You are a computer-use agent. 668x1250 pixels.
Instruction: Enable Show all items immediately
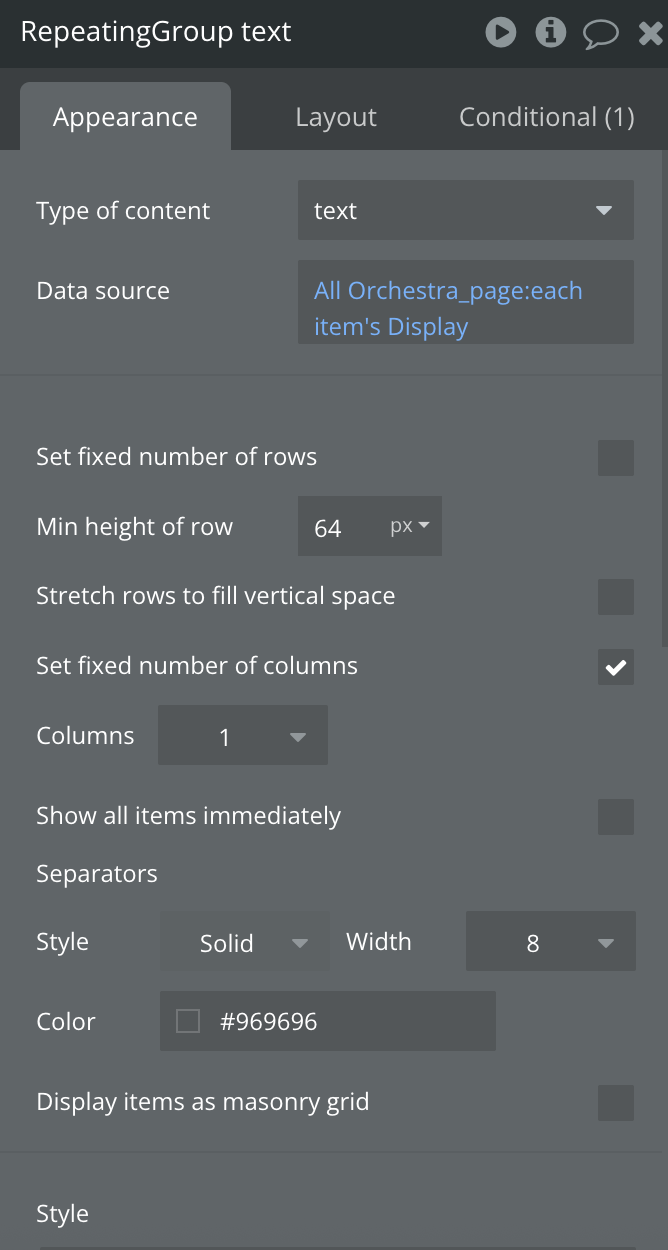(615, 817)
